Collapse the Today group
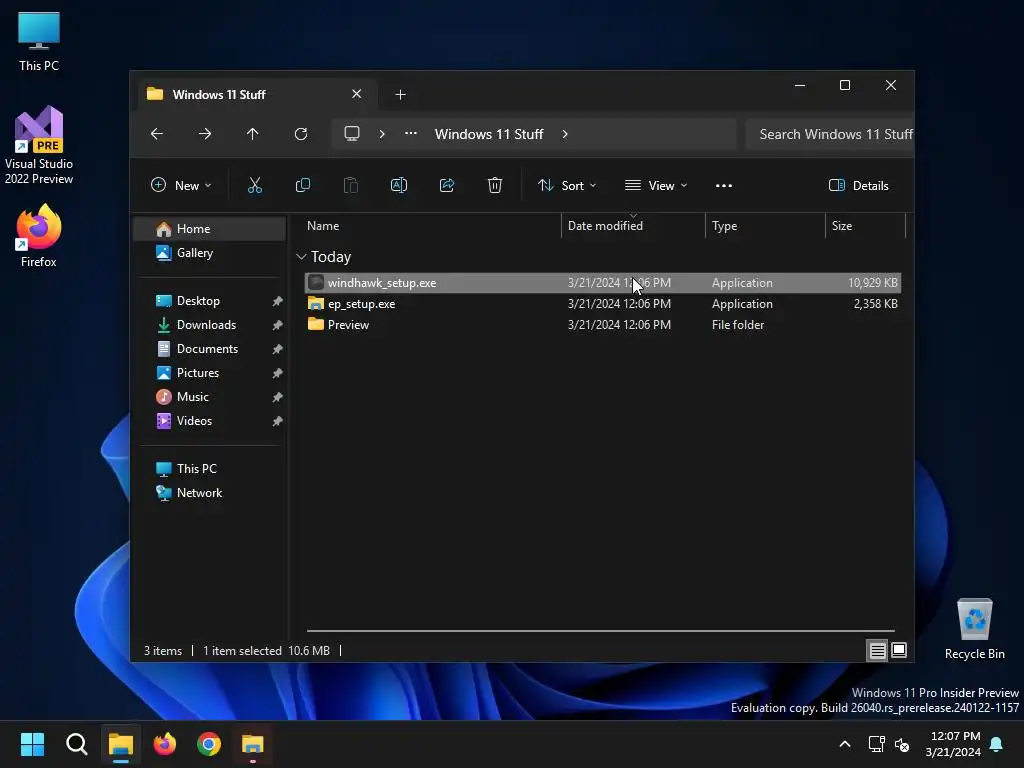1024x768 pixels. point(301,257)
